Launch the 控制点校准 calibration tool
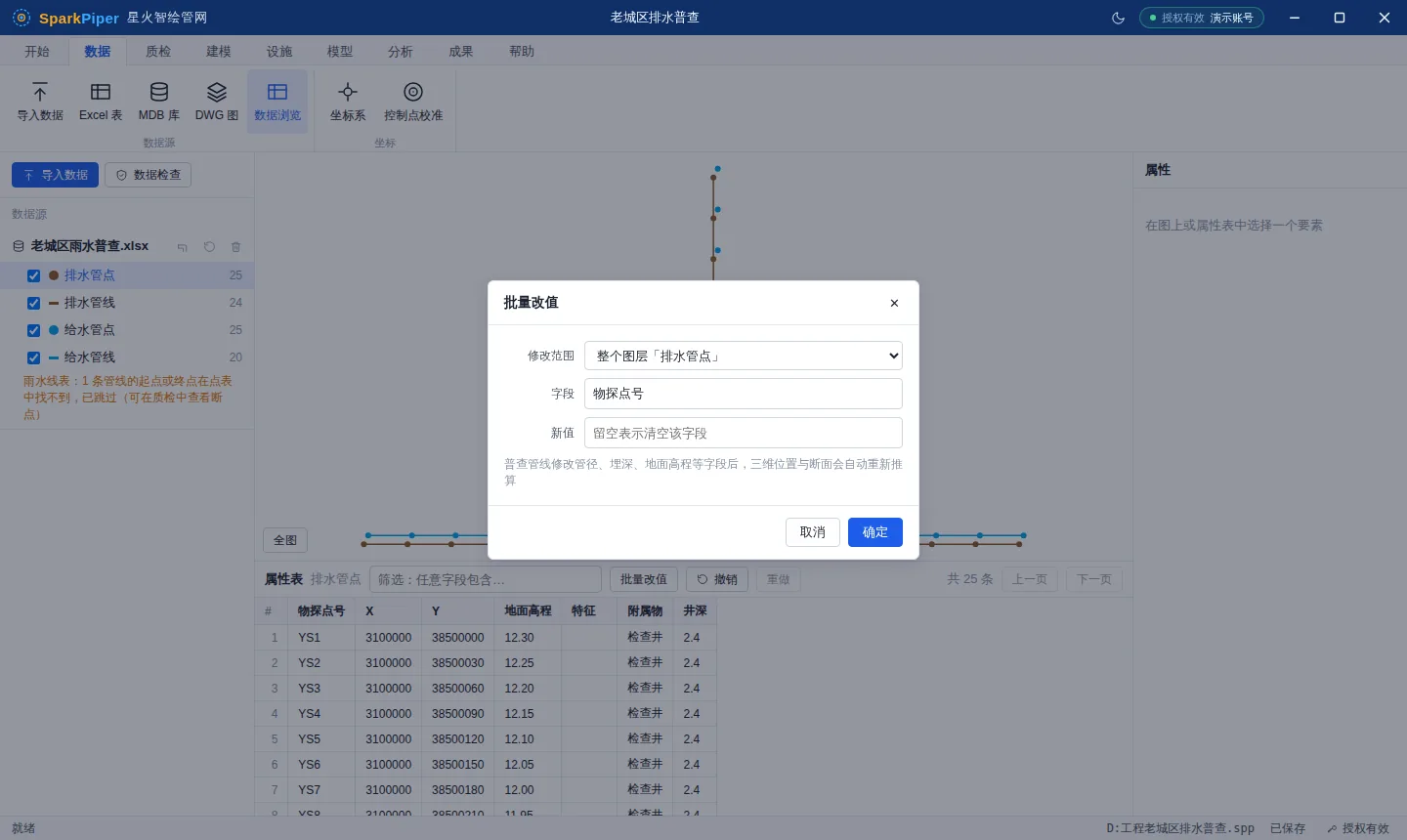Screen dimensions: 1407x840 (x=413, y=102)
